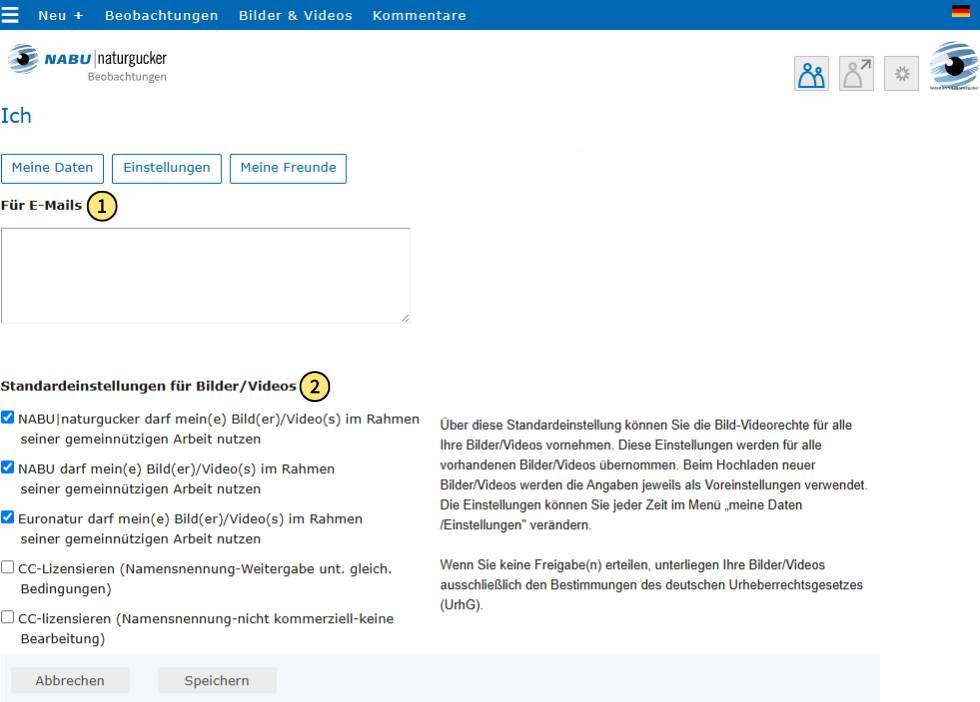Switch to the Meine Daten tab
This screenshot has height=702, width=980.
coord(52,168)
